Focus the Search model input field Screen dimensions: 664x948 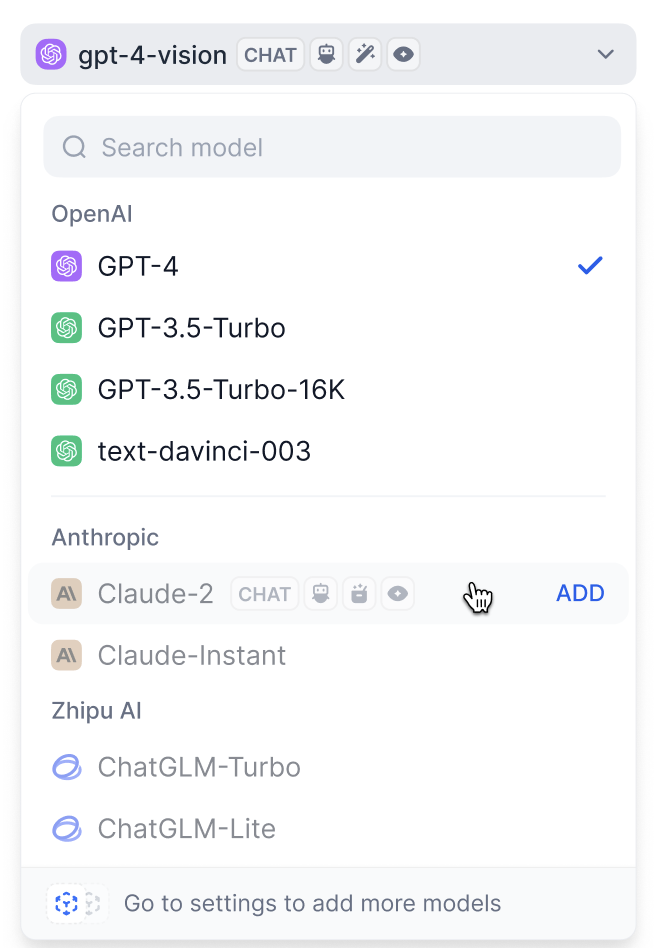click(x=332, y=148)
